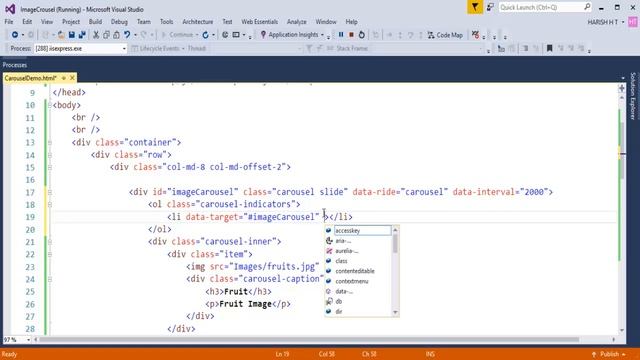Image resolution: width=640 pixels, height=360 pixels.
Task: Select aurelia-... in the IntelliSense list
Action: (347, 251)
